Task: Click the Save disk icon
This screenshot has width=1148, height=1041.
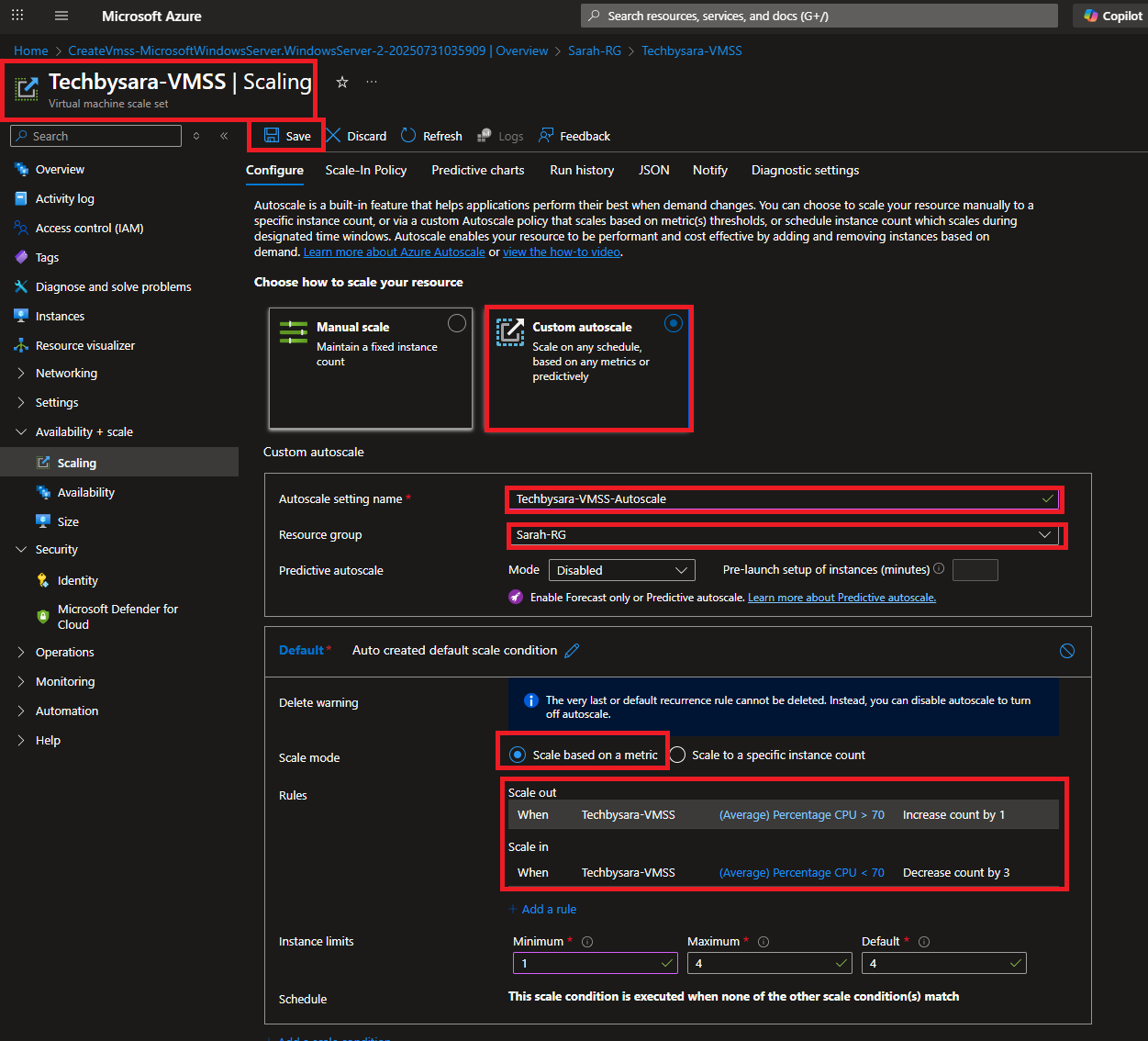Action: (272, 135)
